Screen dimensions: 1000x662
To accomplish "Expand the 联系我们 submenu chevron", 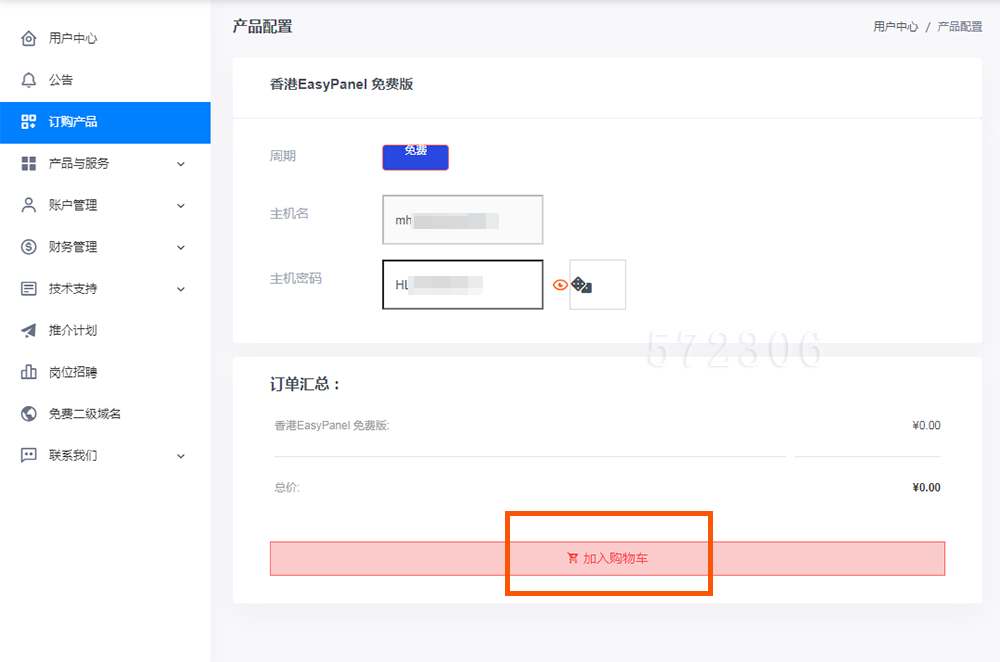I will click(x=181, y=456).
